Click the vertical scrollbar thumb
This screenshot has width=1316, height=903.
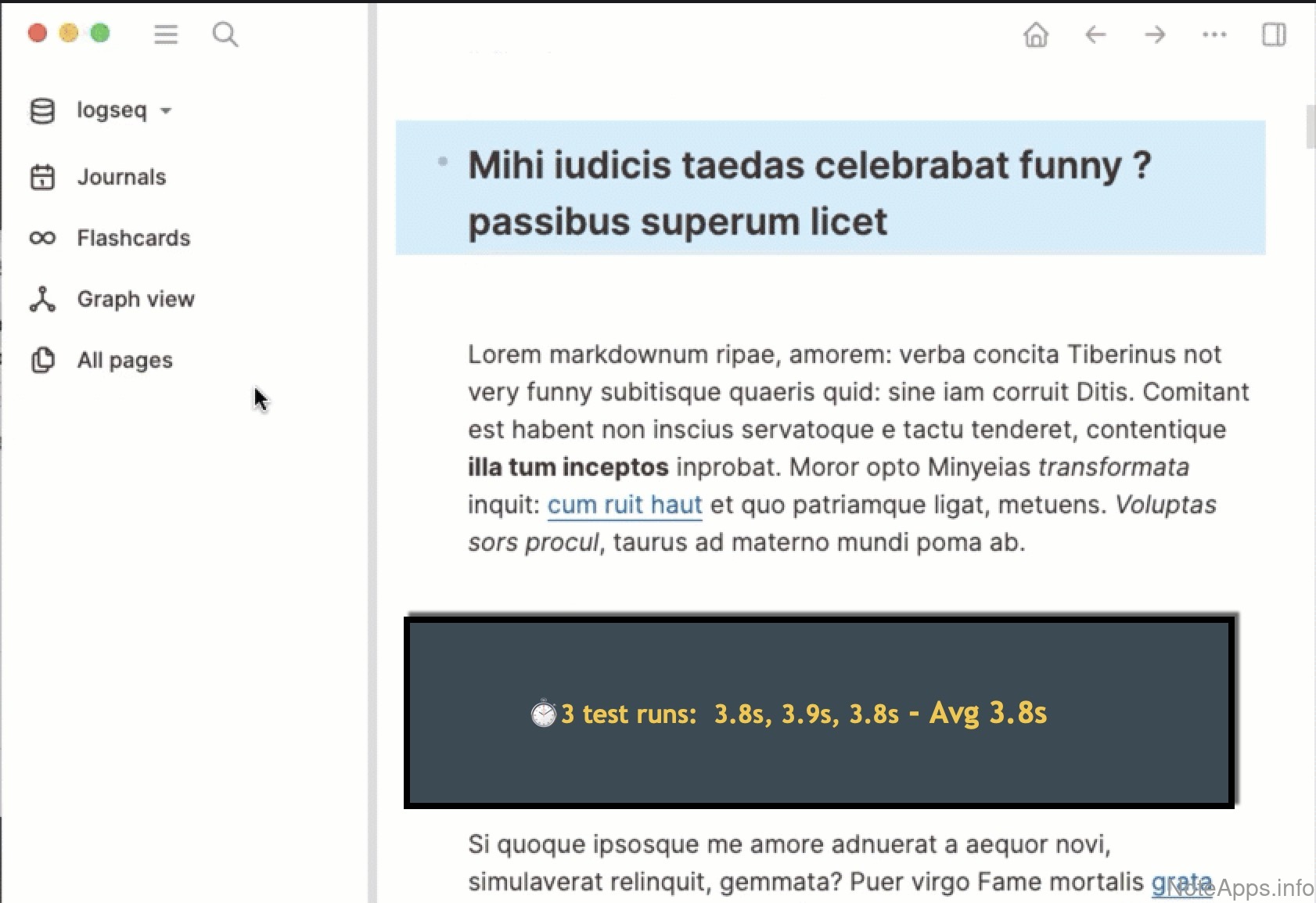1311,125
